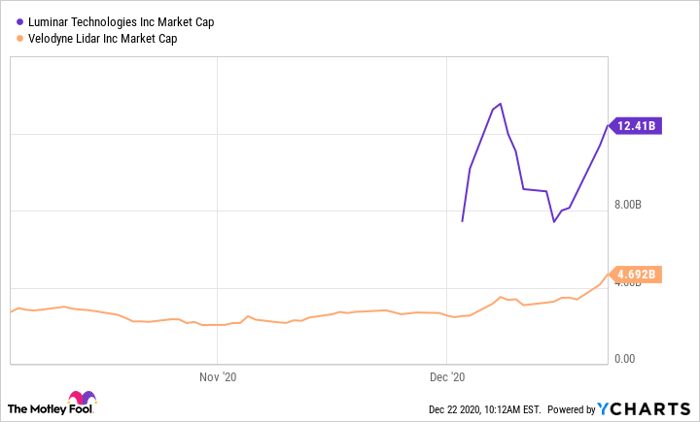Click the purple 12.41B value tag
700x422 pixels.
(x=636, y=126)
